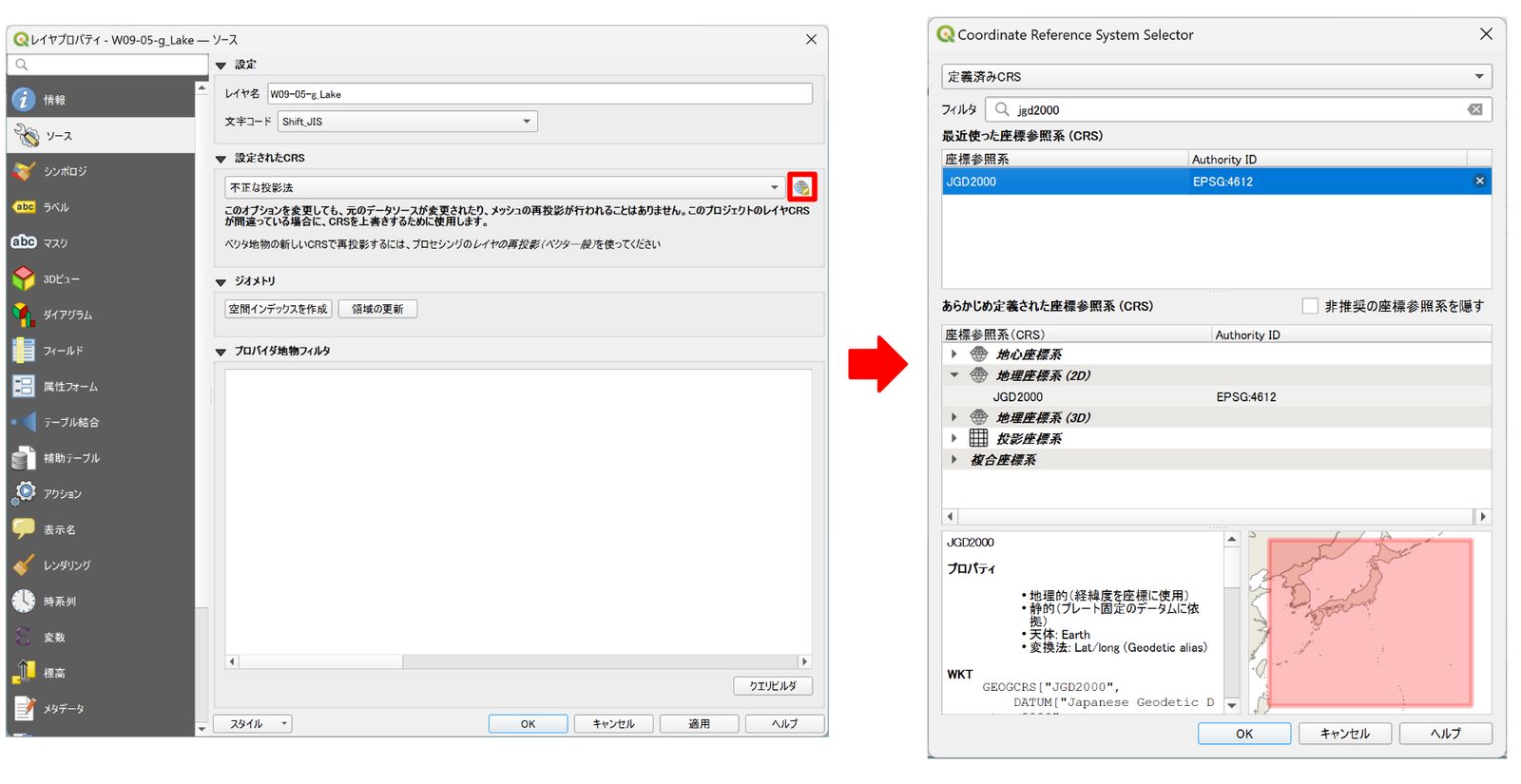Viewport: 1521px width, 784px height.
Task: Click the クエリビルダ button
Action: (x=773, y=686)
